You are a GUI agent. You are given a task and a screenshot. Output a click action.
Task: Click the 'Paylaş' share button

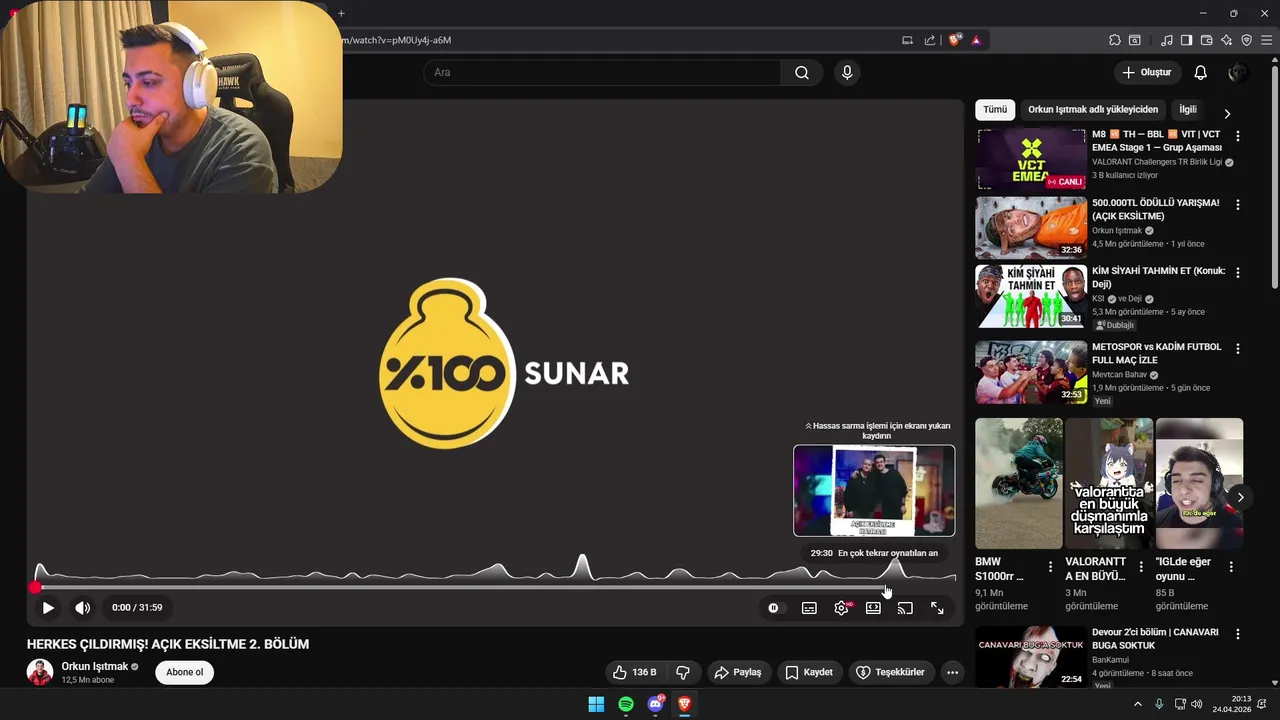(738, 672)
